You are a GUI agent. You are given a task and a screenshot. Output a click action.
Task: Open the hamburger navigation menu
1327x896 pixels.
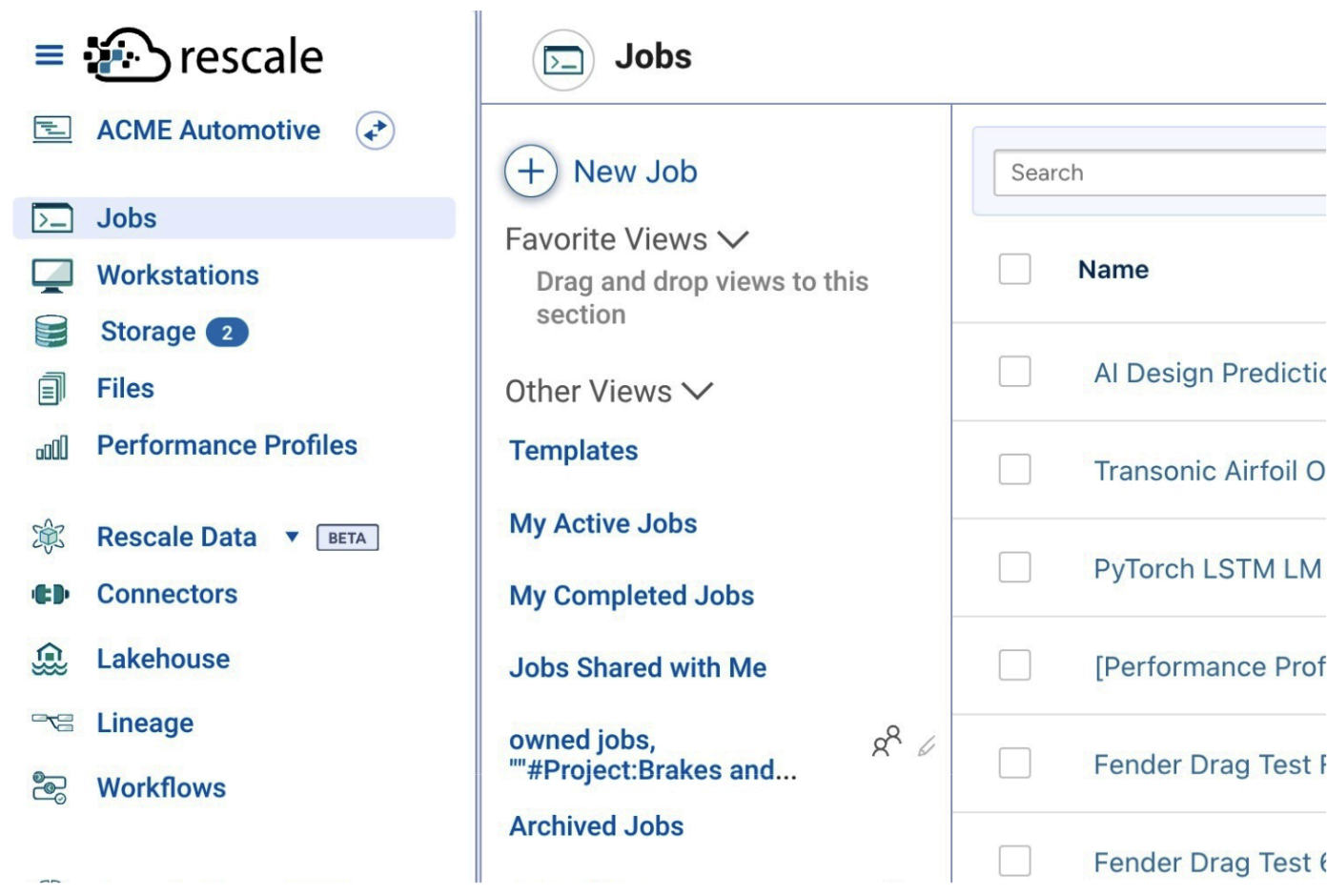click(50, 55)
